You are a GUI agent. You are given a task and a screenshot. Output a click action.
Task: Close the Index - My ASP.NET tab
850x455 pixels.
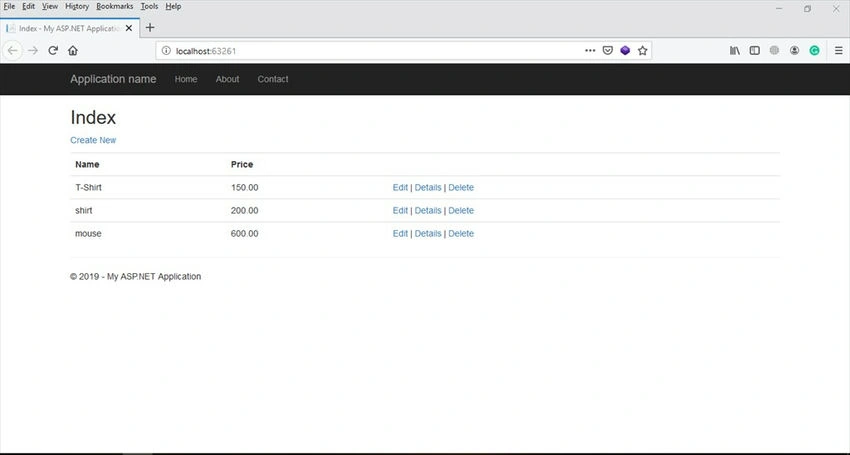(x=128, y=28)
